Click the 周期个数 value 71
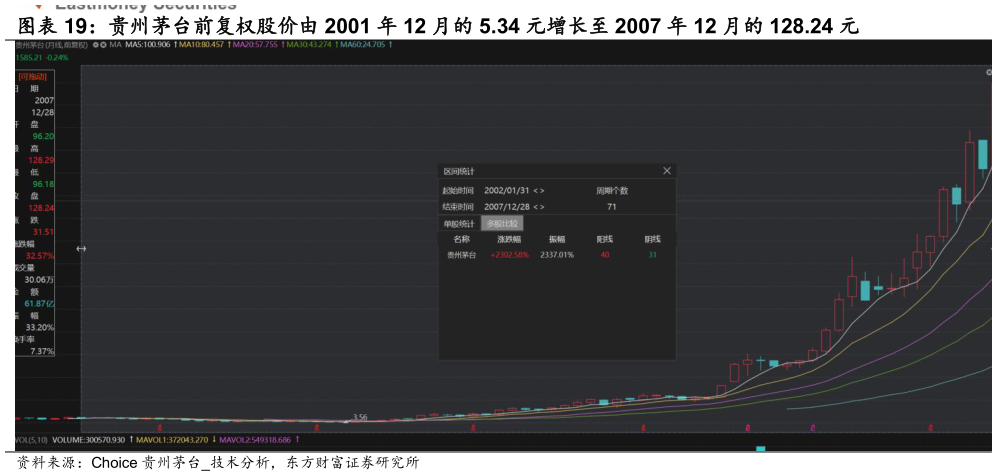 612,207
